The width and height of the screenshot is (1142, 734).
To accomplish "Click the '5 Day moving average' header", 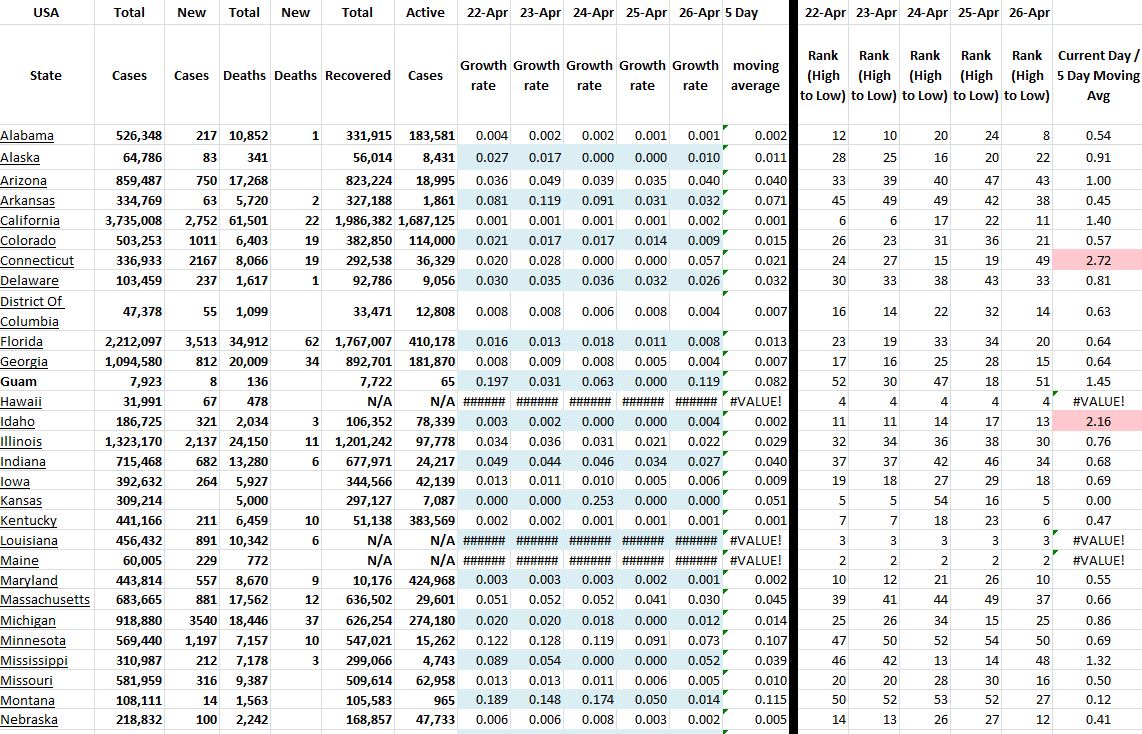I will [755, 75].
